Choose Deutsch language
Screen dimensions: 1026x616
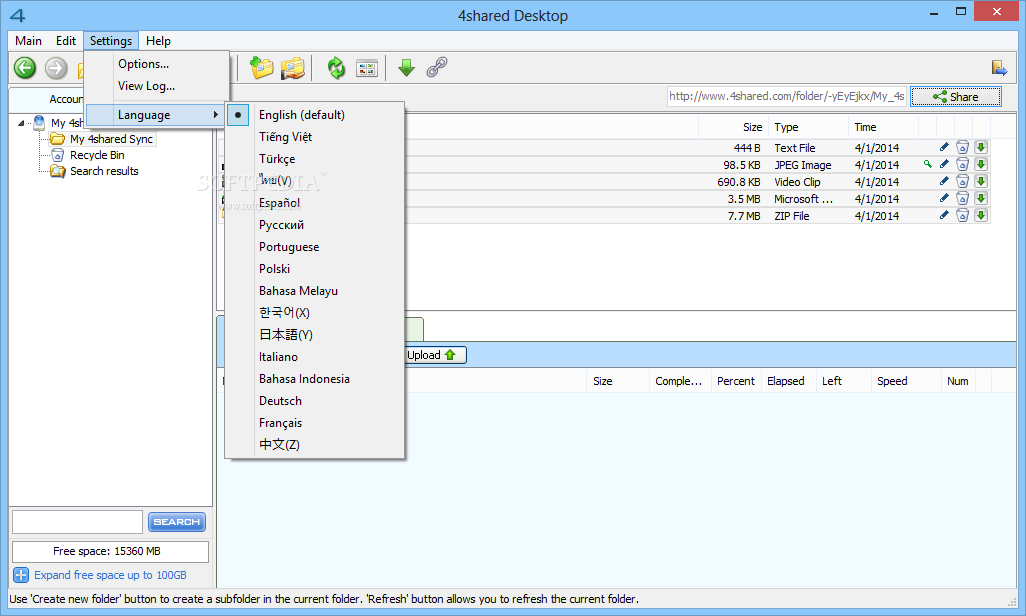tap(314, 401)
